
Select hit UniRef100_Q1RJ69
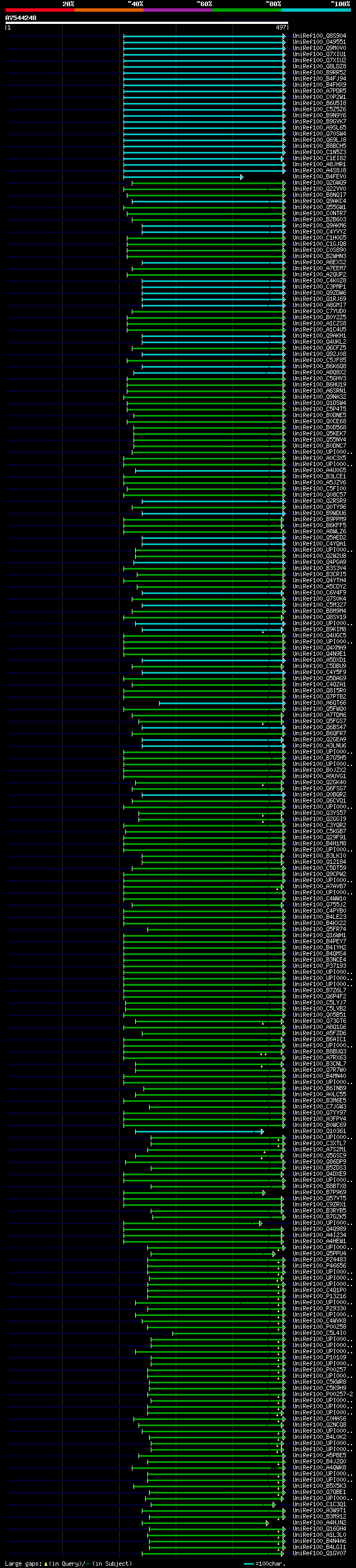[319, 299]
